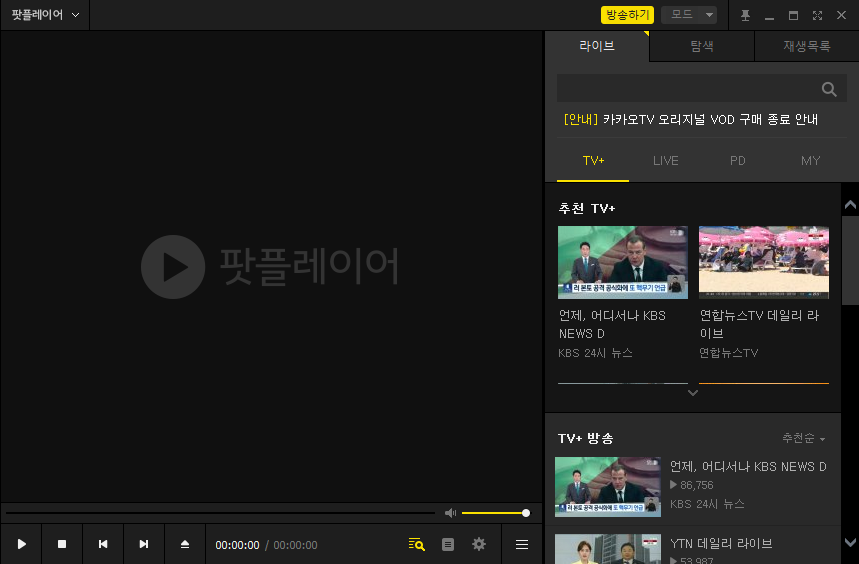Switch to the 탐색 tab
This screenshot has height=564, width=859.
point(702,46)
